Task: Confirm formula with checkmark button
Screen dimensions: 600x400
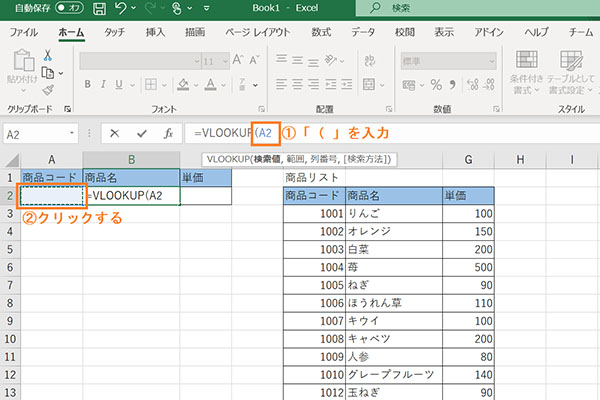Action: [x=142, y=133]
